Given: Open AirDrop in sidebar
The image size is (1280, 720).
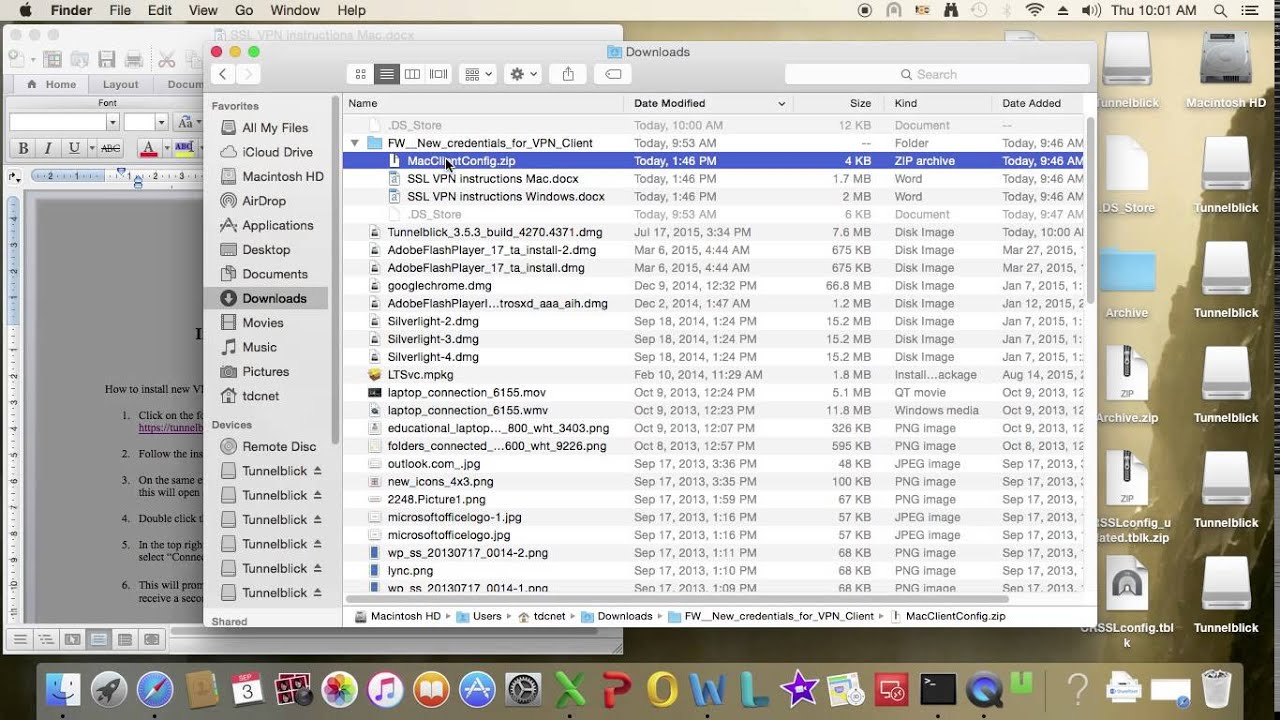Looking at the screenshot, I should [266, 201].
